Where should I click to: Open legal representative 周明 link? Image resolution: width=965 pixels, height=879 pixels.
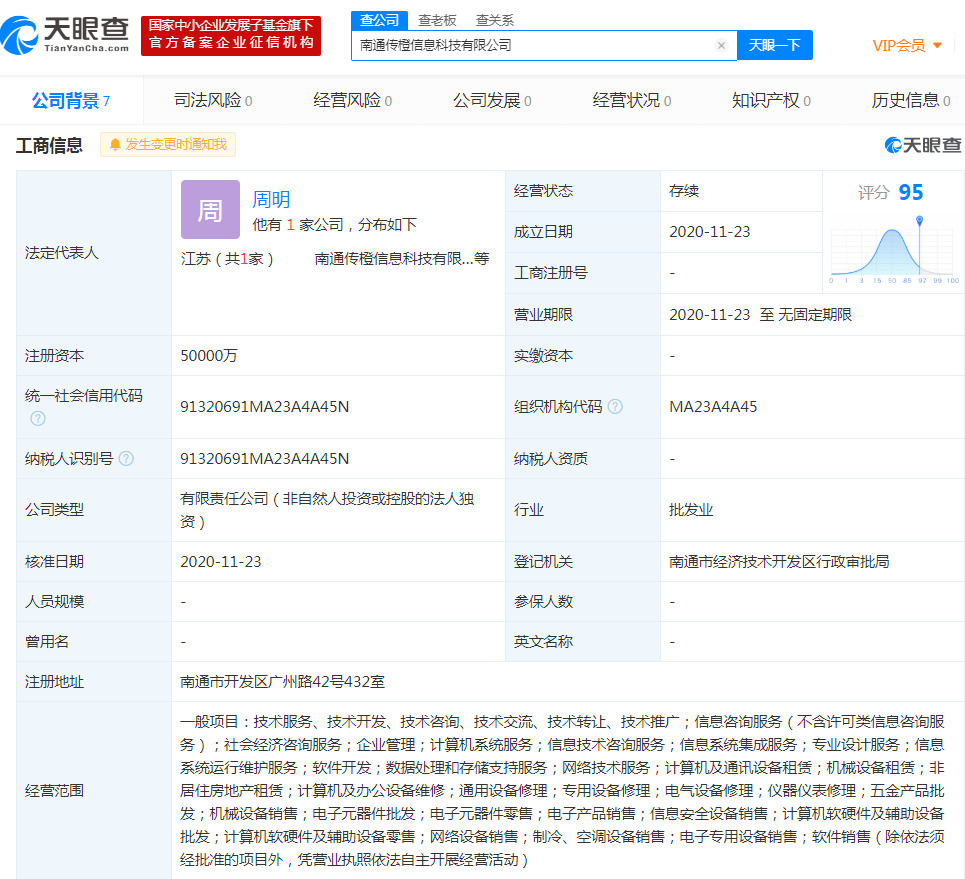point(271,199)
